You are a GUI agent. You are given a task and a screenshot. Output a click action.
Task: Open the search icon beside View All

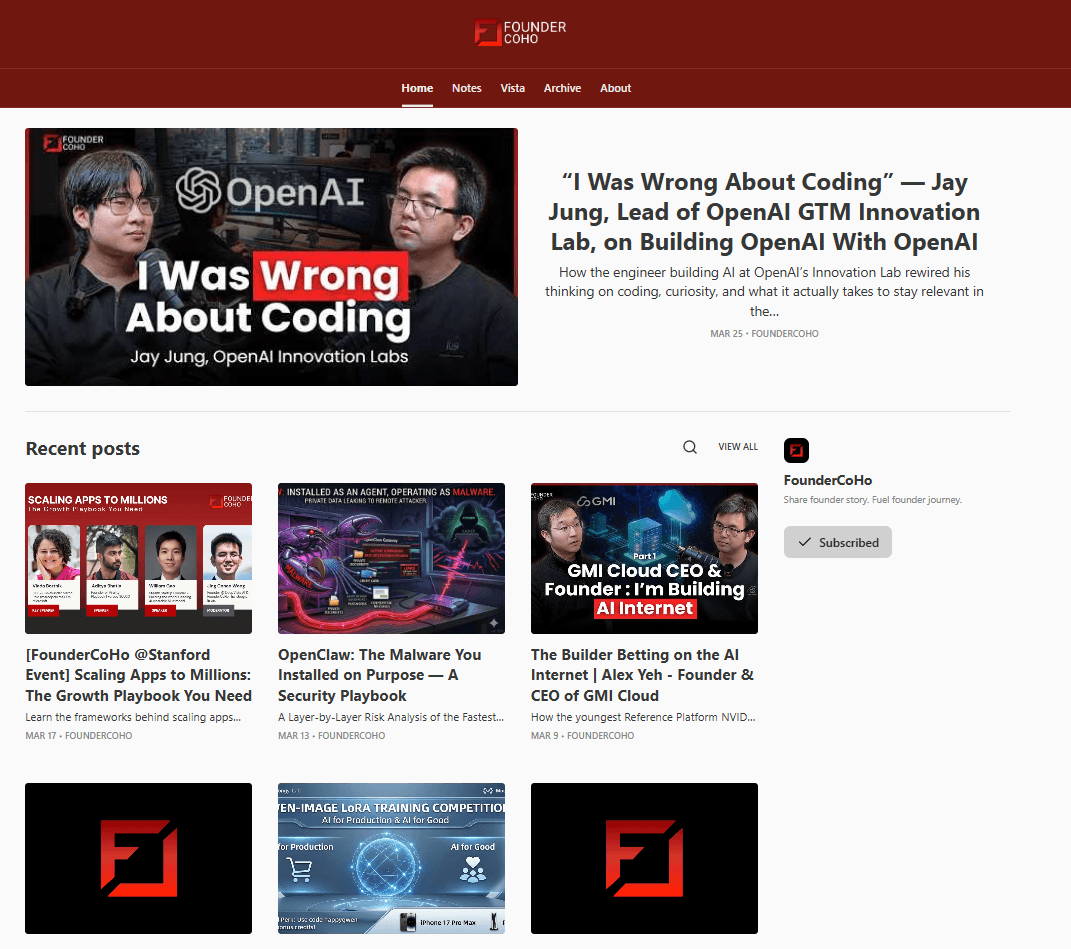coord(690,447)
